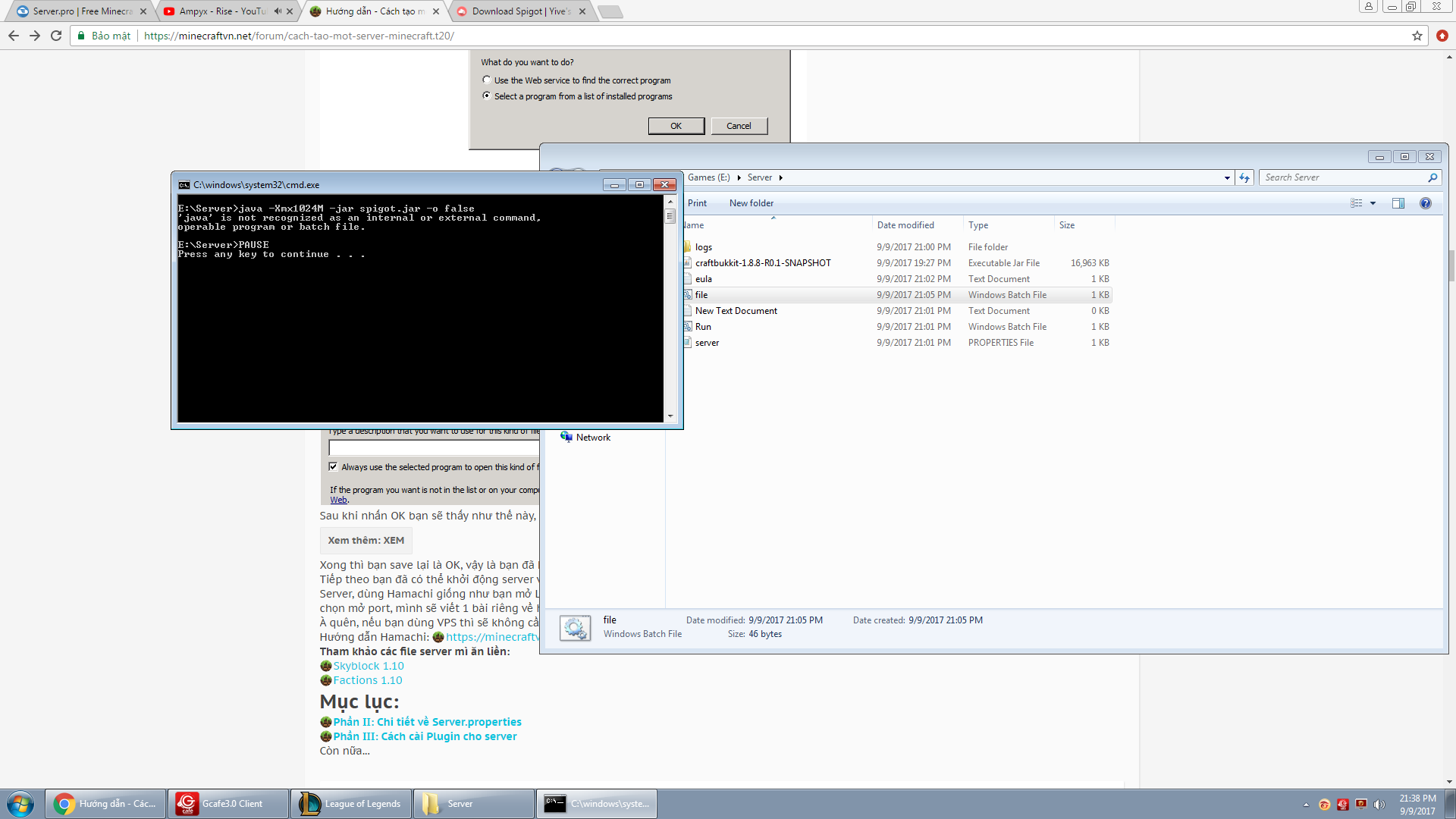Viewport: 1456px width, 819px height.
Task: Click the Explorer address refresh icon
Action: pyautogui.click(x=1244, y=177)
